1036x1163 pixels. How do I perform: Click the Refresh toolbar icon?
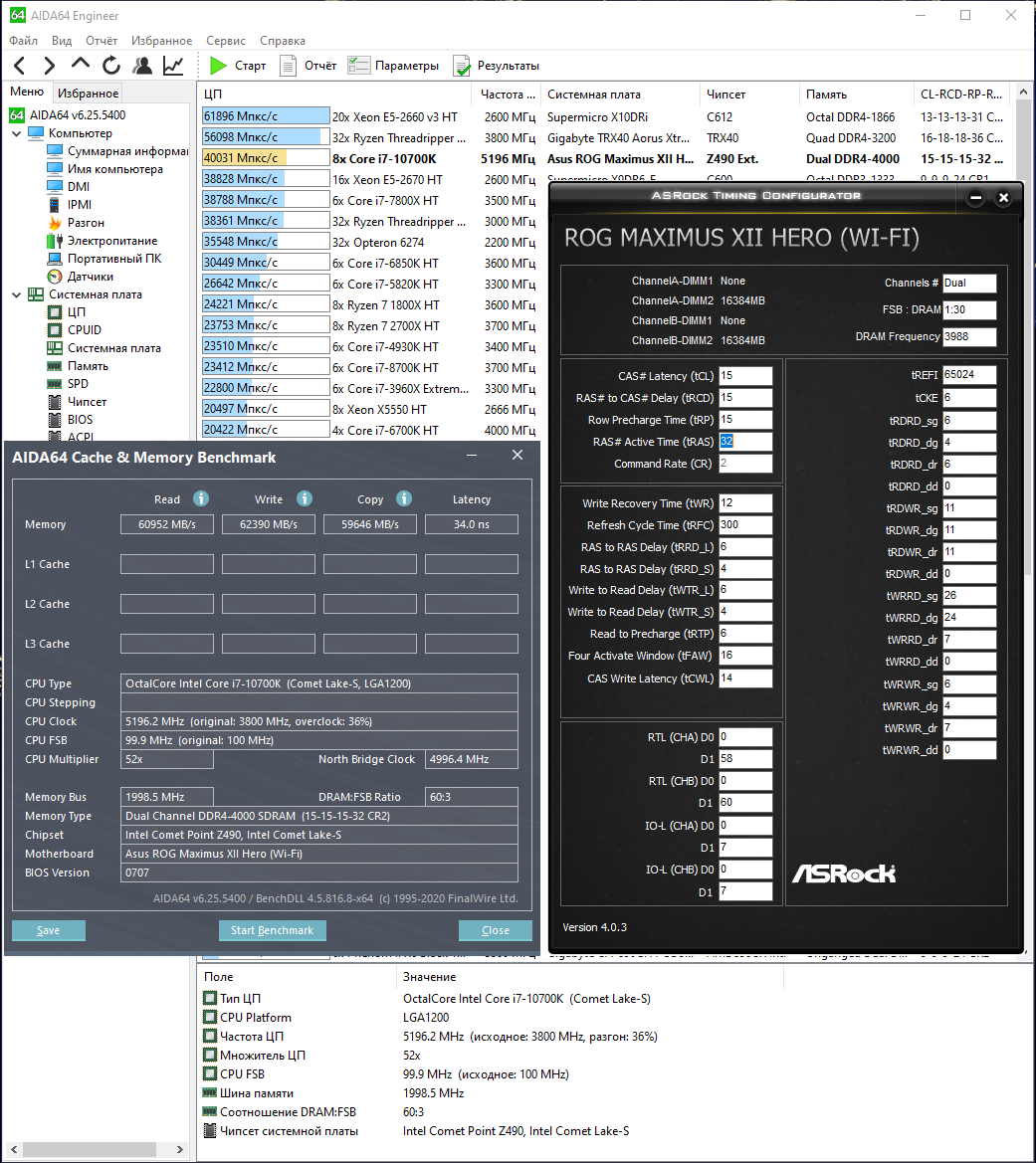111,66
